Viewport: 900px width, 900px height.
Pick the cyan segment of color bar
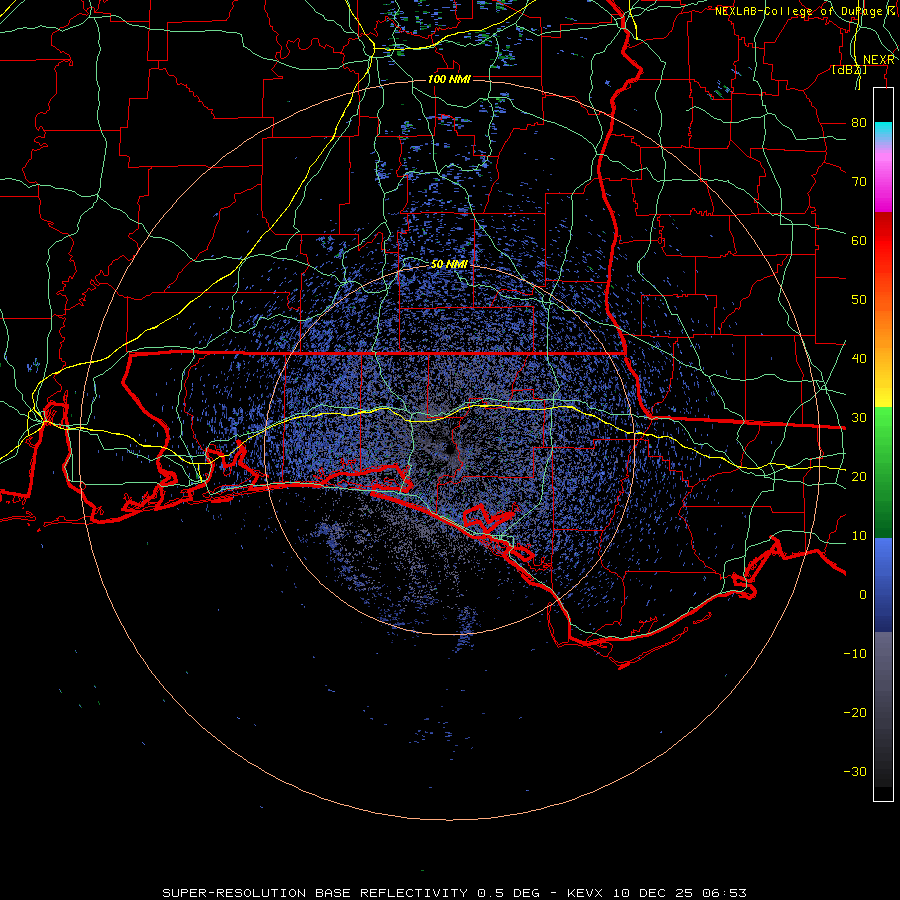click(x=883, y=131)
